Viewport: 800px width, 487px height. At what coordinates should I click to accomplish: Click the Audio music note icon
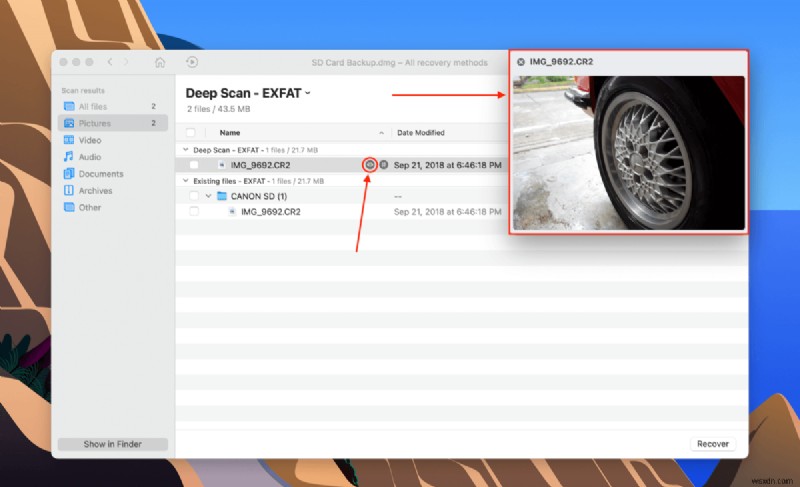69,157
